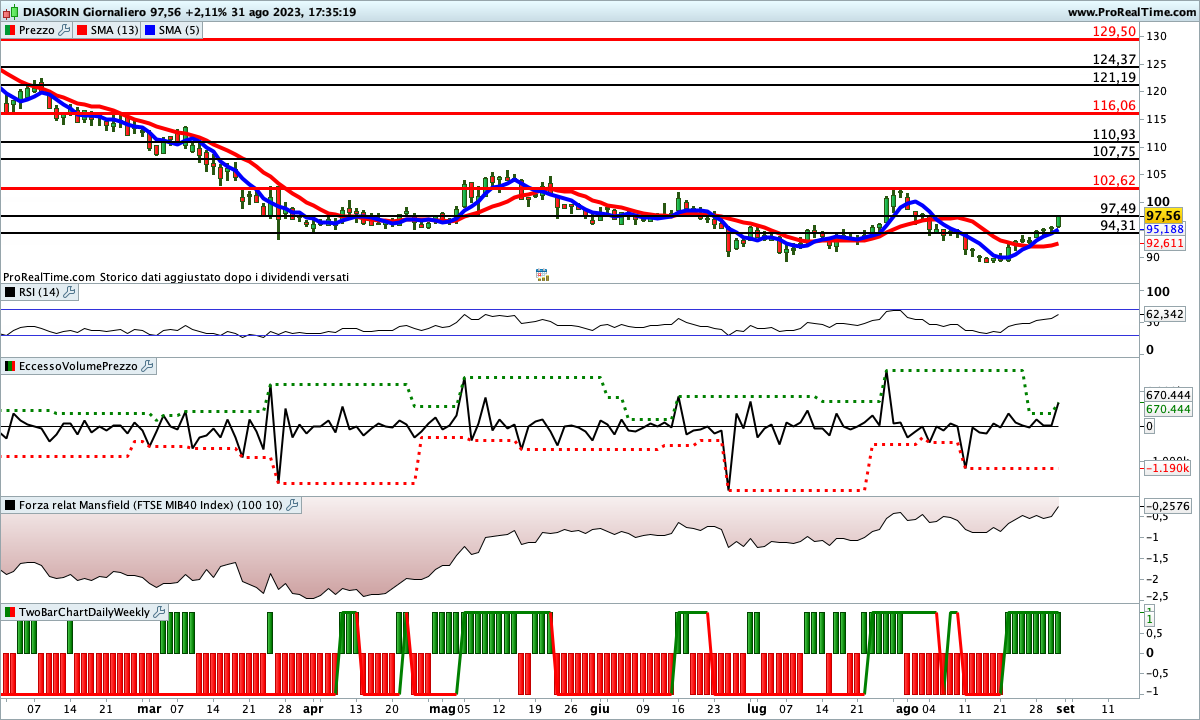This screenshot has width=1200, height=720.
Task: Click the yellow 97,56 current price tag
Action: (1164, 216)
